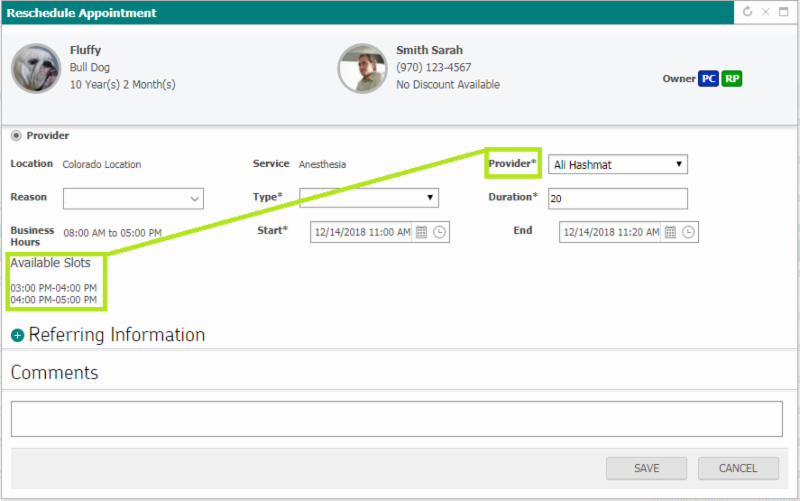
Task: Click Fluffy's bulldog photo thumbnail
Action: (36, 68)
